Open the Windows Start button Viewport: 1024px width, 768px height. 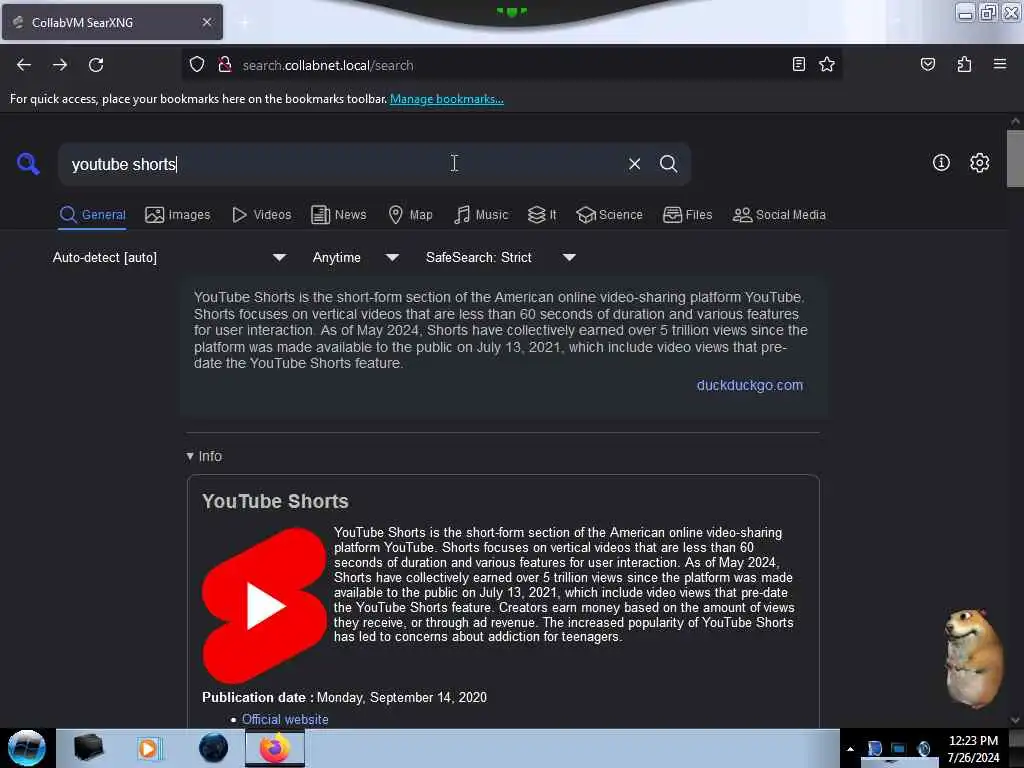[26, 748]
